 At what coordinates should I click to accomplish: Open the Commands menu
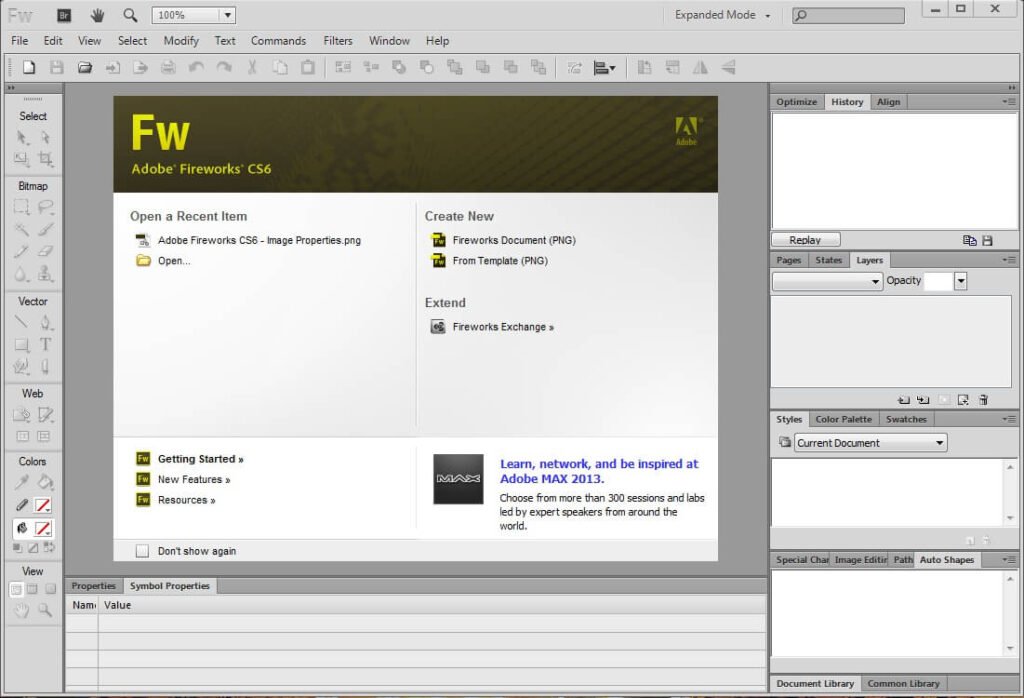[278, 40]
